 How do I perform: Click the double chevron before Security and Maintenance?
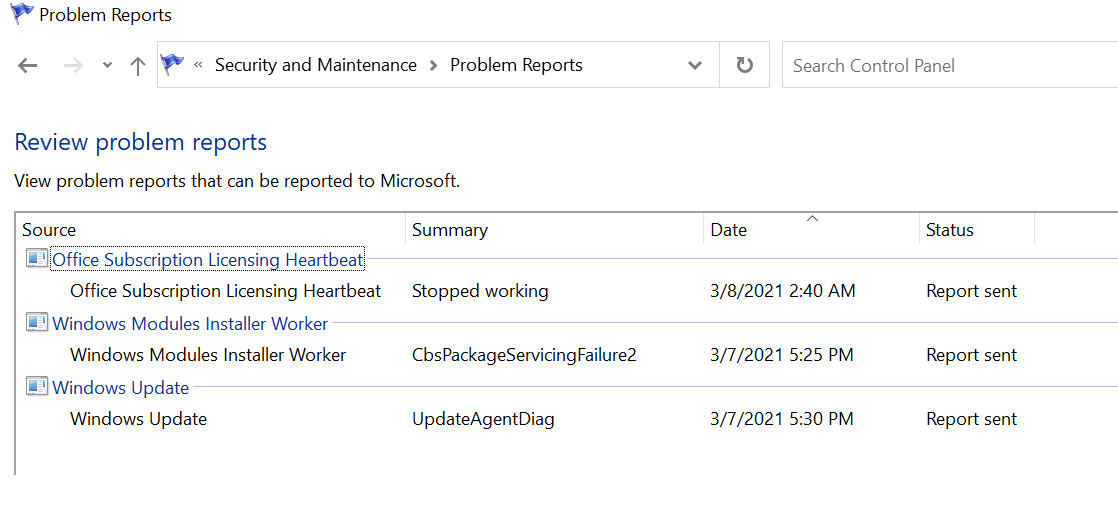click(198, 65)
